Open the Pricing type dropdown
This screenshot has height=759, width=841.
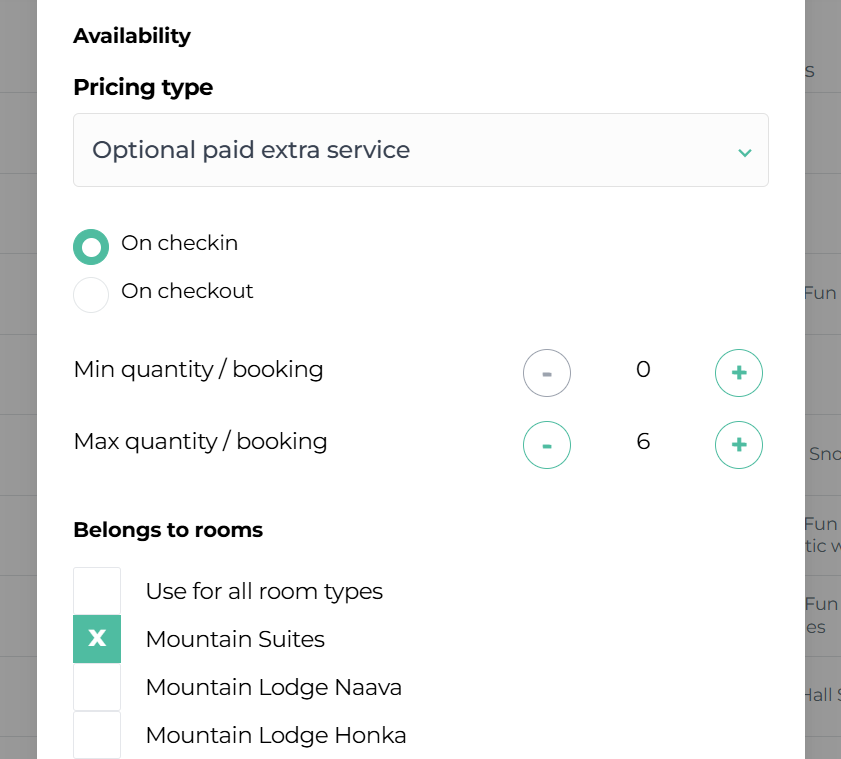[x=420, y=150]
